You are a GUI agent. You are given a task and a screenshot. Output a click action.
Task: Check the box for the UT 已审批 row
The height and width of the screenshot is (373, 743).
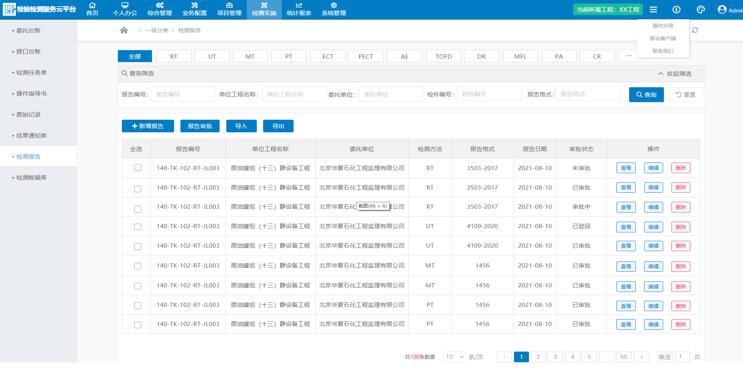pos(137,246)
